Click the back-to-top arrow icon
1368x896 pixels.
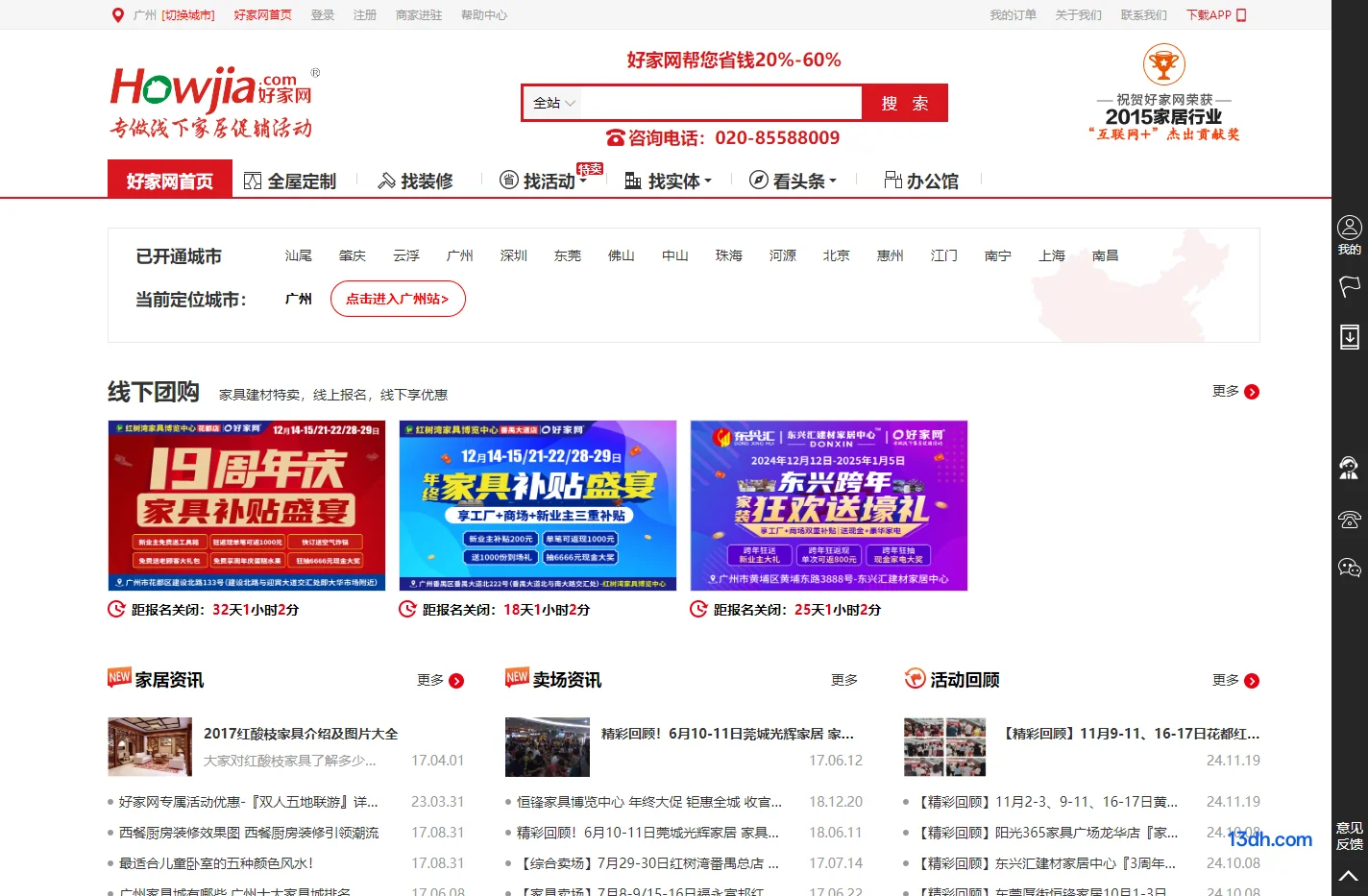coord(1349,876)
